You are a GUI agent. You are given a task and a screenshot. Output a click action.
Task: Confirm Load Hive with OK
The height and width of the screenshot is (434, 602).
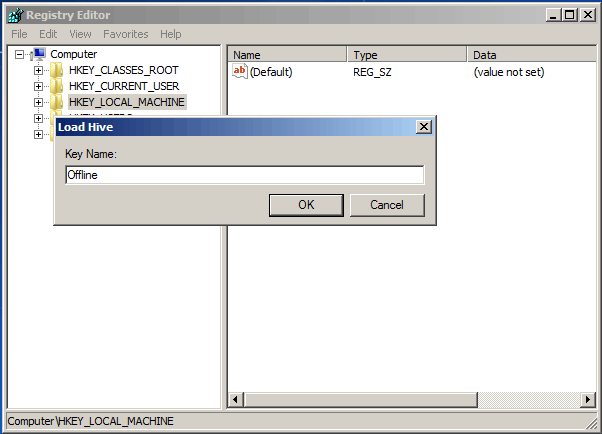[x=306, y=205]
